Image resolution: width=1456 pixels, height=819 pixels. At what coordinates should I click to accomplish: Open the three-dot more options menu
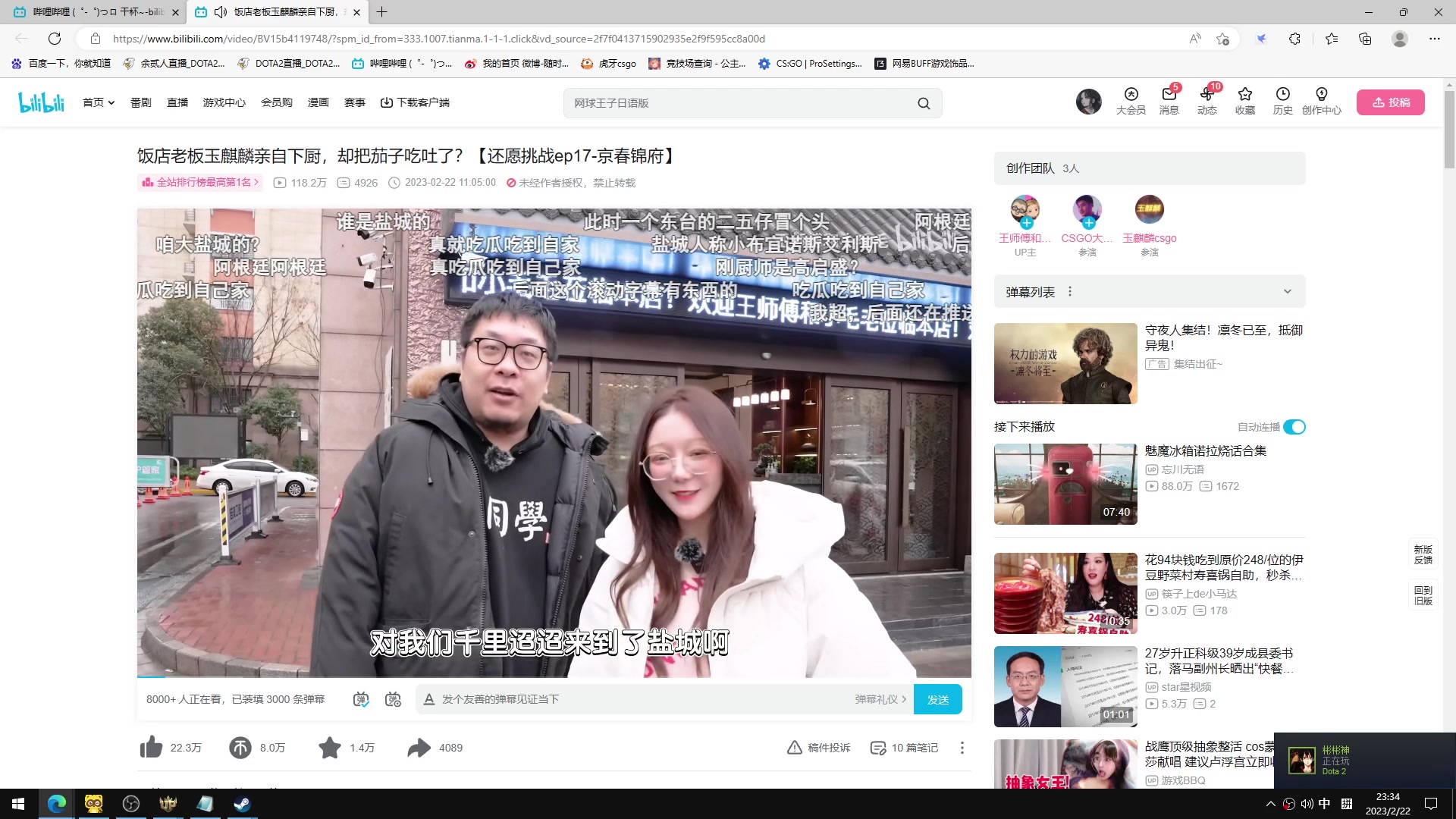tap(962, 747)
